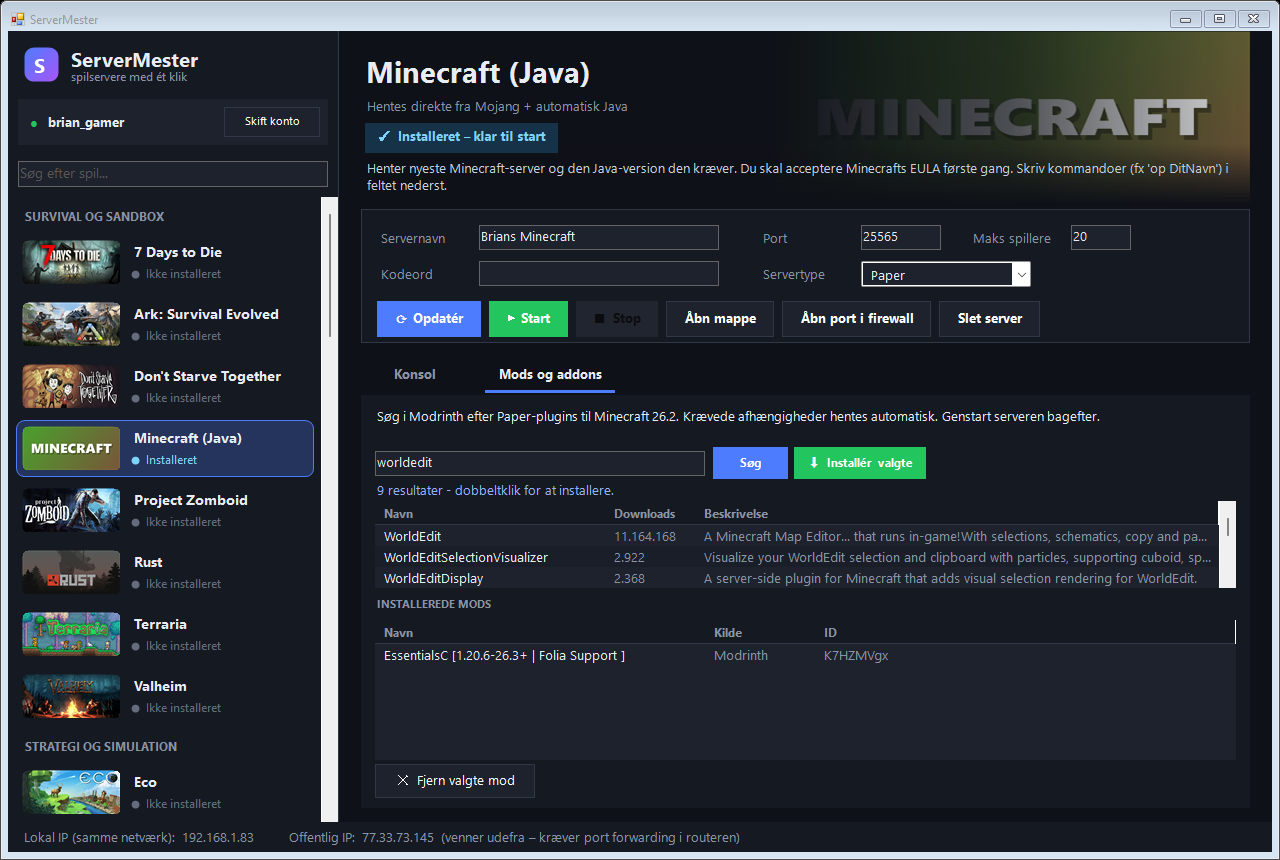
Task: Click the Installeret – klar til start badge
Action: [462, 137]
